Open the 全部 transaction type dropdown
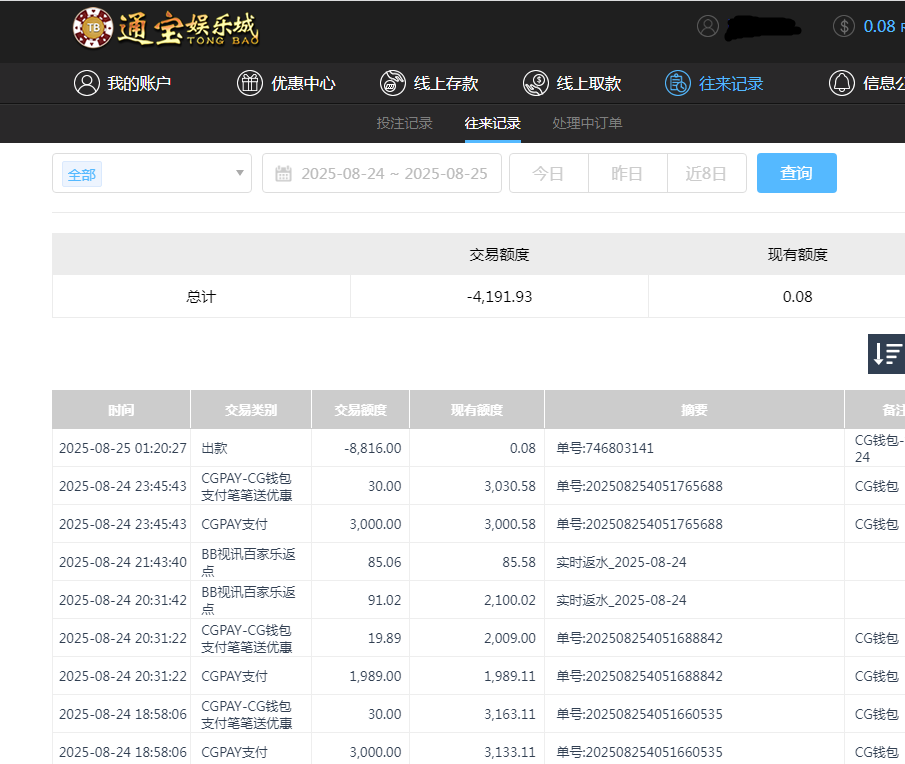 151,173
